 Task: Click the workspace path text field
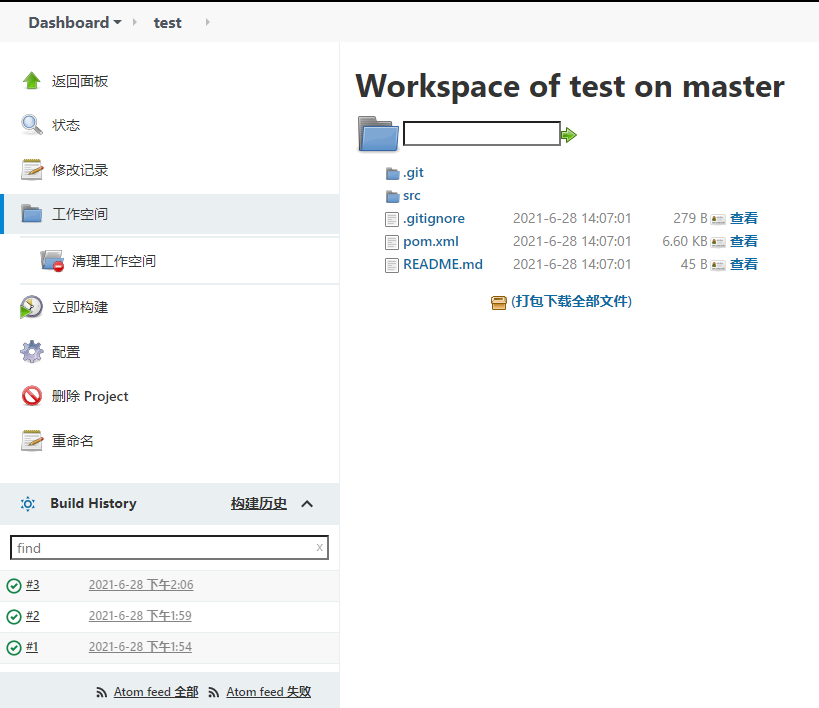[x=481, y=134]
